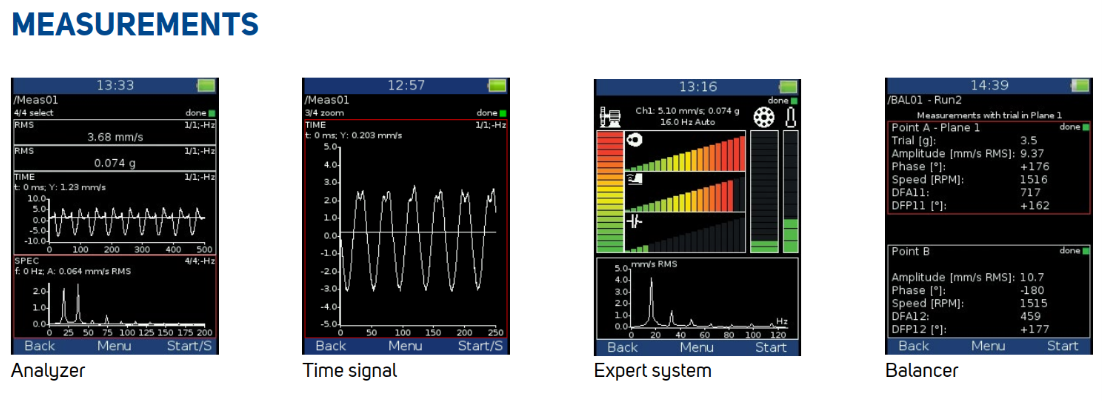Viewport: 1102px width, 401px height.
Task: Click the done indicator in the Point B box
Action: (1085, 251)
